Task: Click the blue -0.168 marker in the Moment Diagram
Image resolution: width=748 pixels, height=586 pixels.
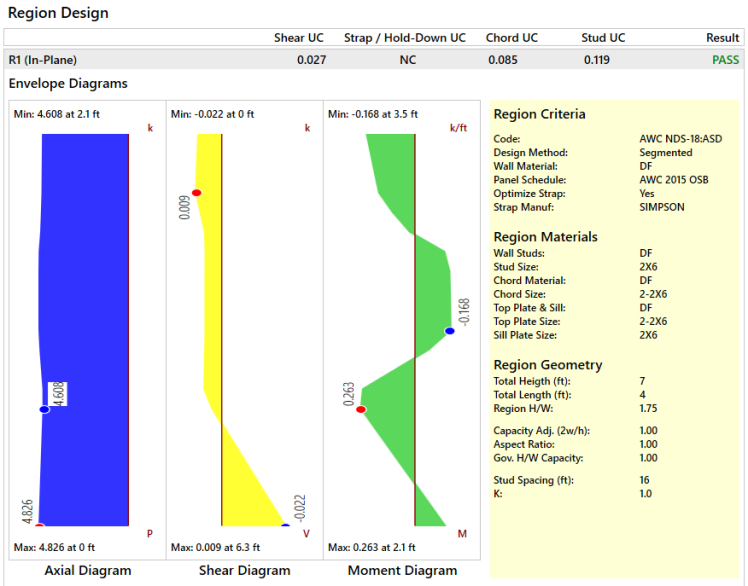Action: pos(450,330)
